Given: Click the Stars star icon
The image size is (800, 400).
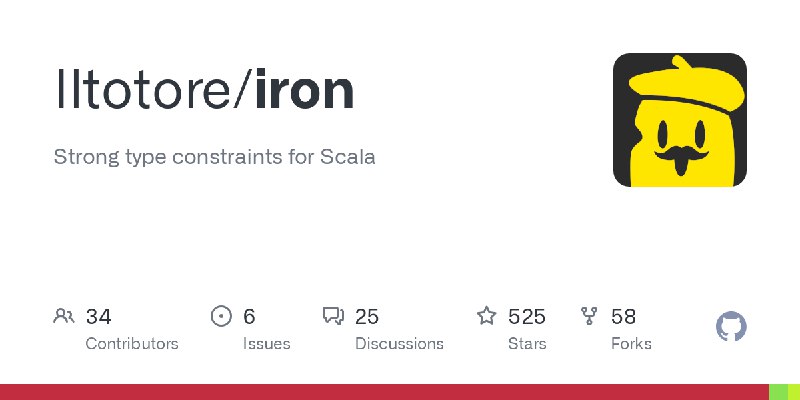Looking at the screenshot, I should point(486,316).
